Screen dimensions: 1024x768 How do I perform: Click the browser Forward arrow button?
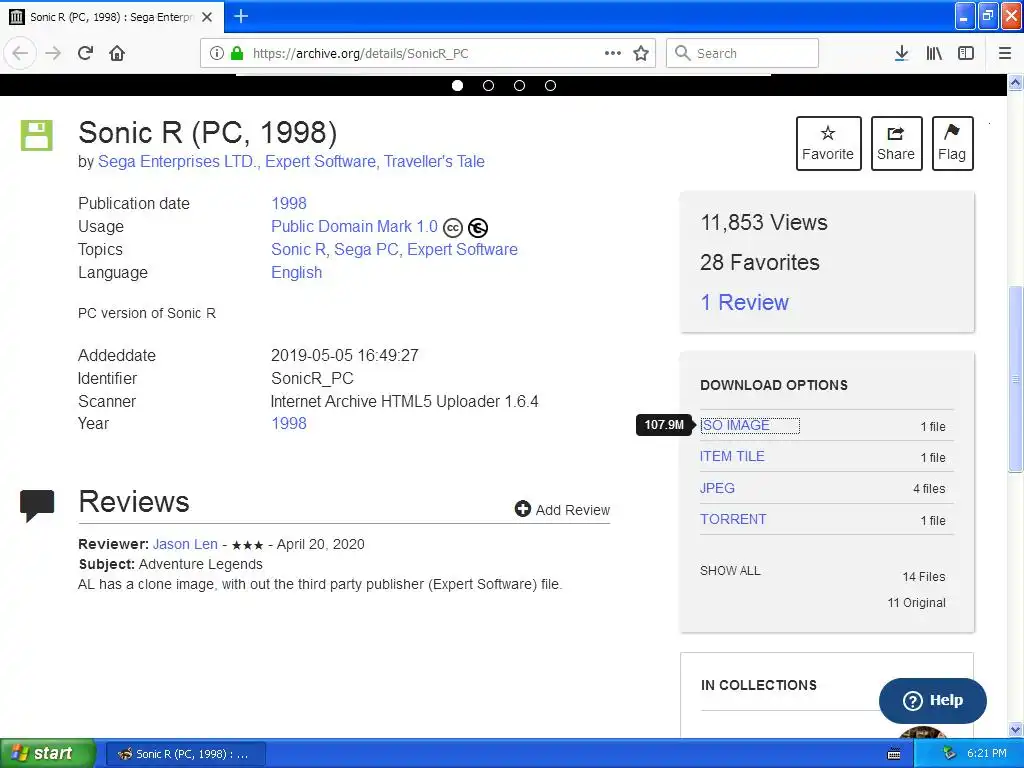(x=53, y=53)
